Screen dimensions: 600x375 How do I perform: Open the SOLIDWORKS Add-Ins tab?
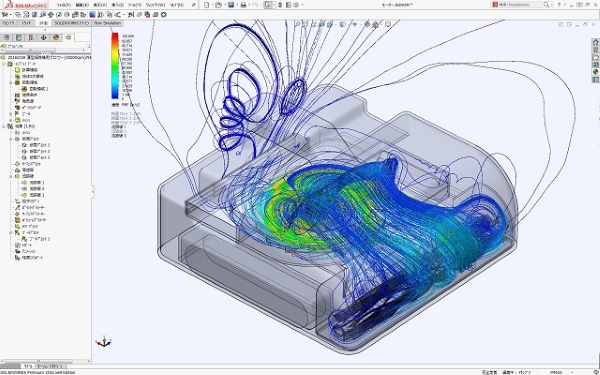pyautogui.click(x=71, y=23)
